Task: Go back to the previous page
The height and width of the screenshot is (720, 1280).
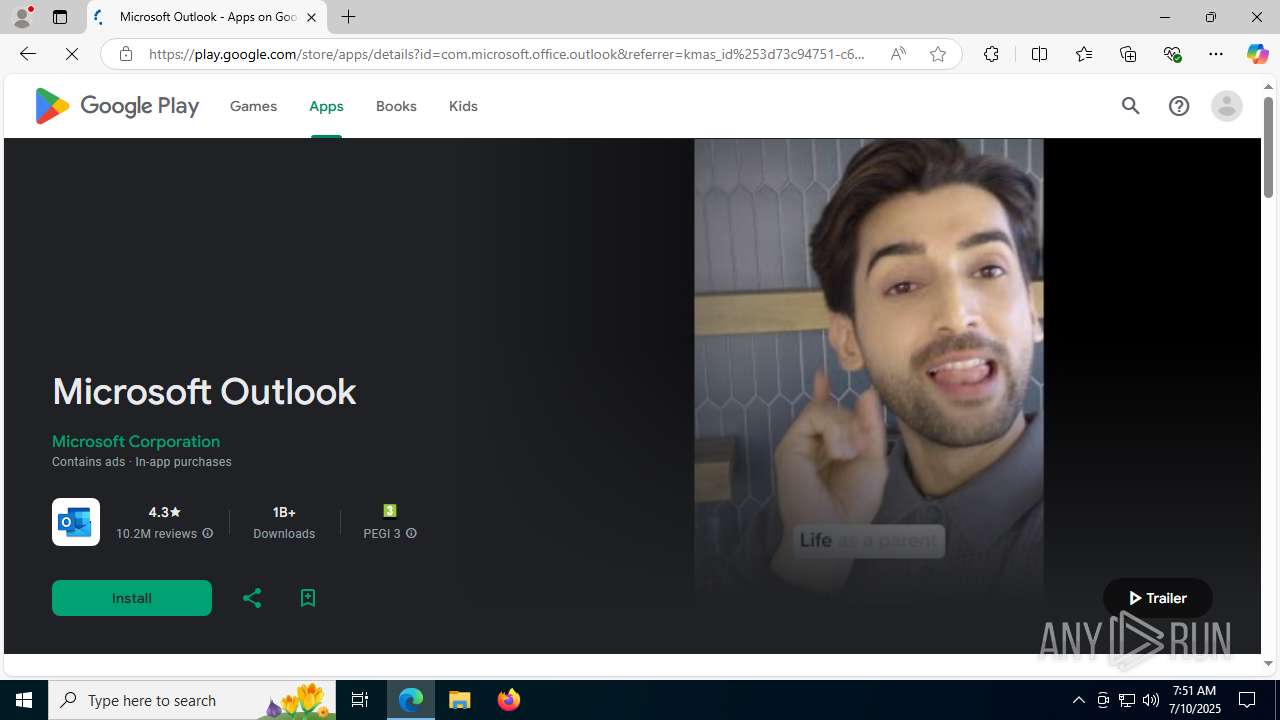Action: (27, 54)
